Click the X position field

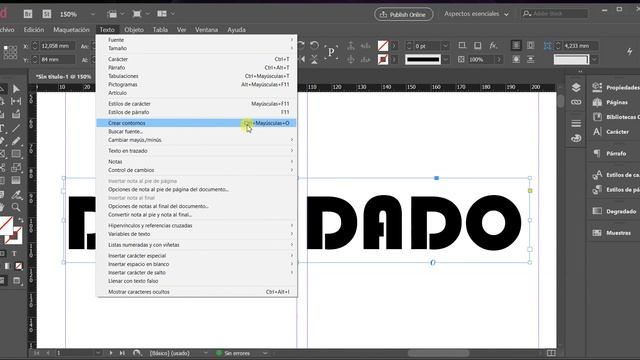57,46
